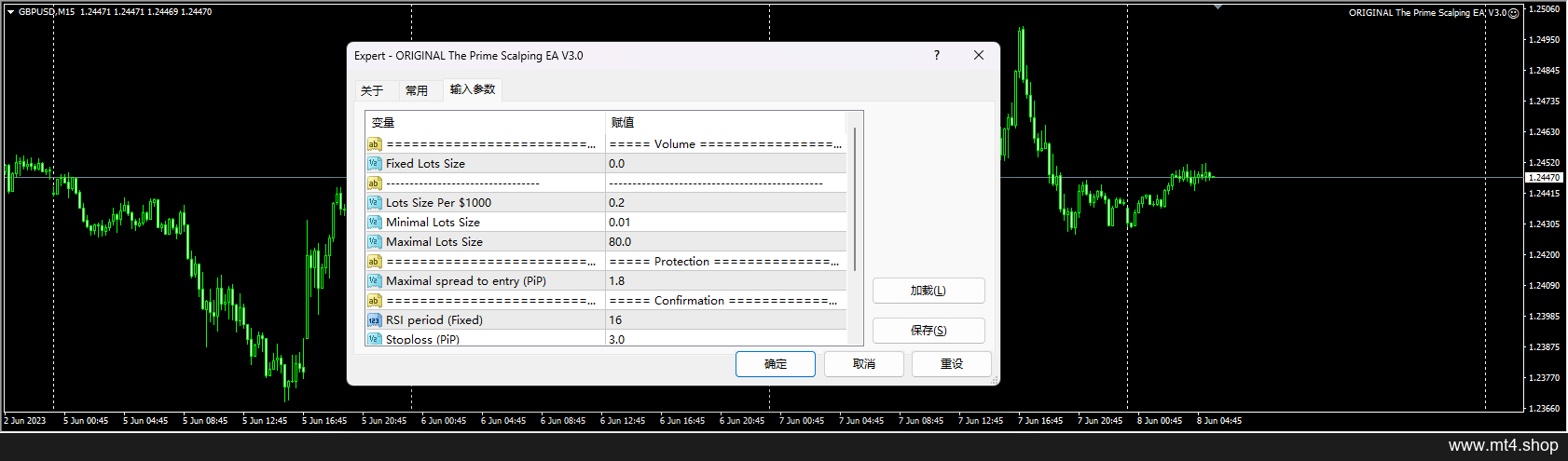Select the Minimal Lots Size variable name

433,223
